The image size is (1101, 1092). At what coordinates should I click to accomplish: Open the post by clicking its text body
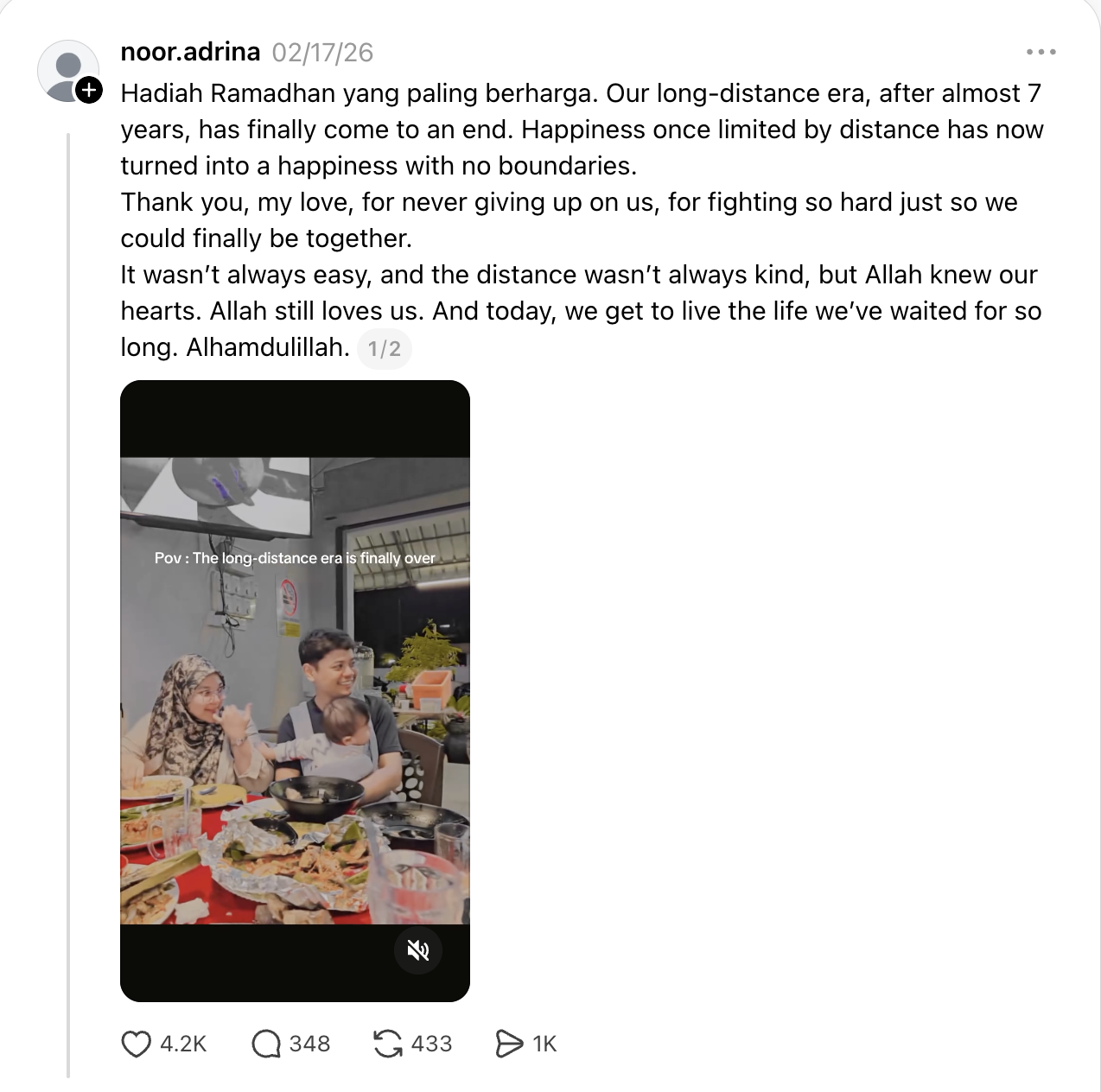click(581, 220)
